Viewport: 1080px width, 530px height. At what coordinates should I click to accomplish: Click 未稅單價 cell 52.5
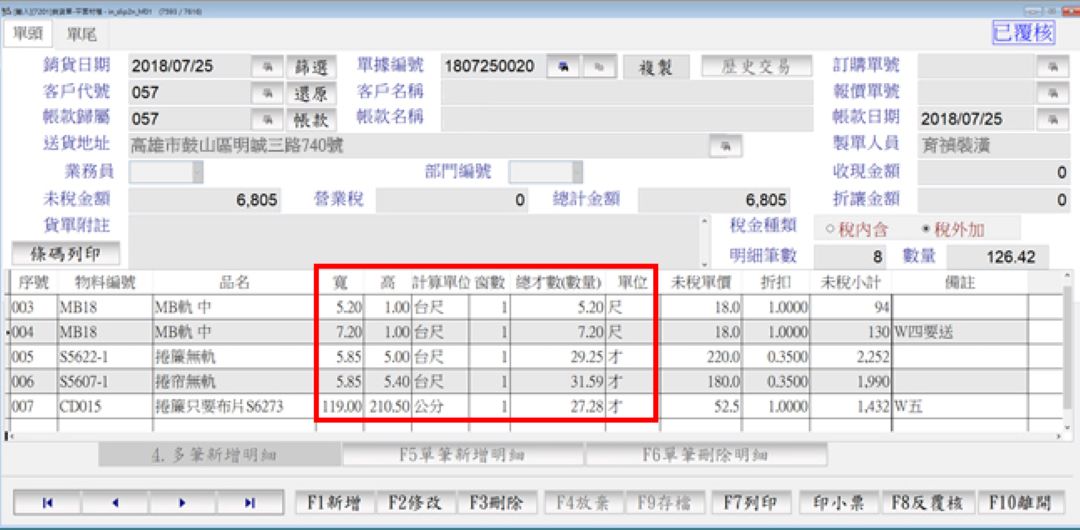pyautogui.click(x=700, y=407)
